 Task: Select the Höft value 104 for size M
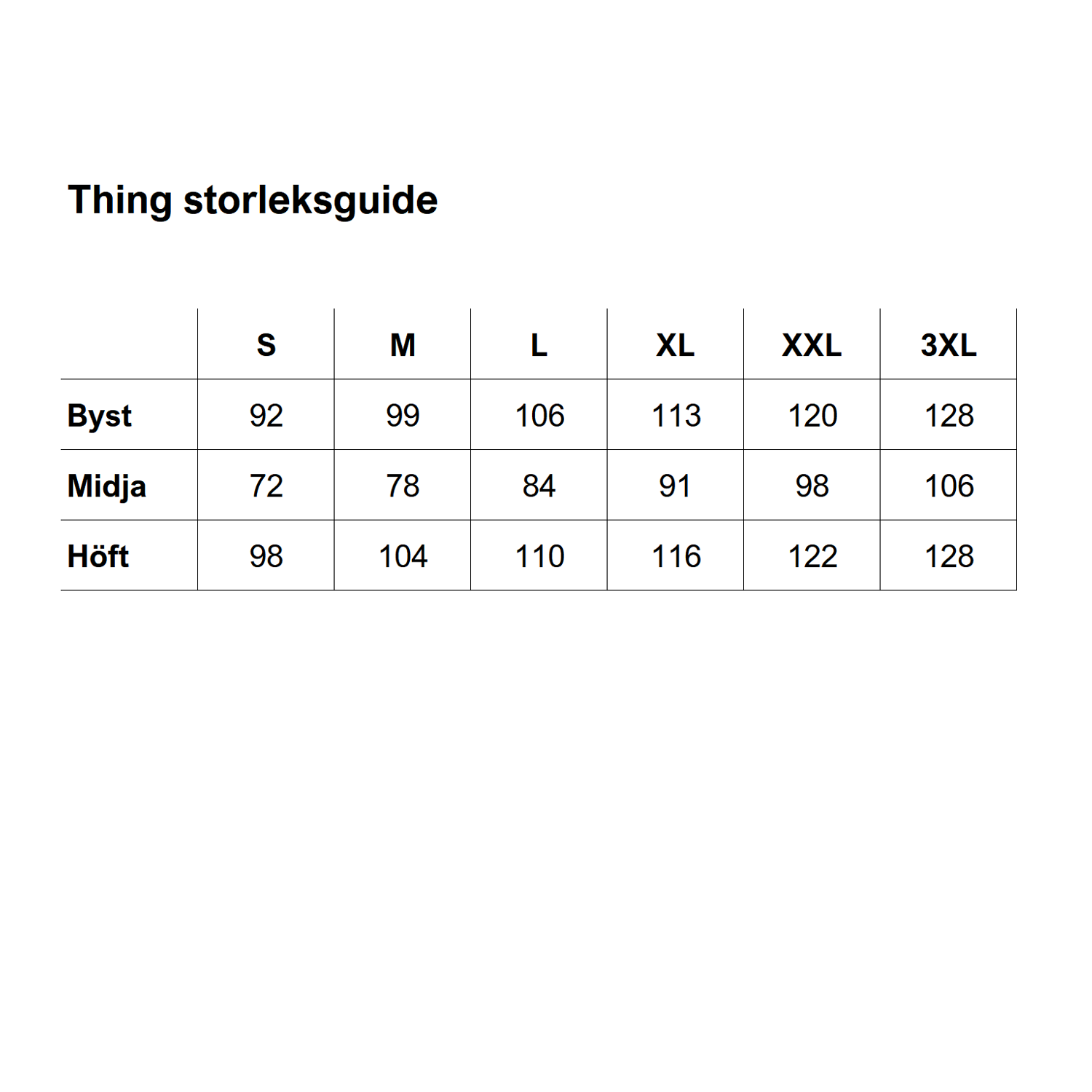[403, 556]
